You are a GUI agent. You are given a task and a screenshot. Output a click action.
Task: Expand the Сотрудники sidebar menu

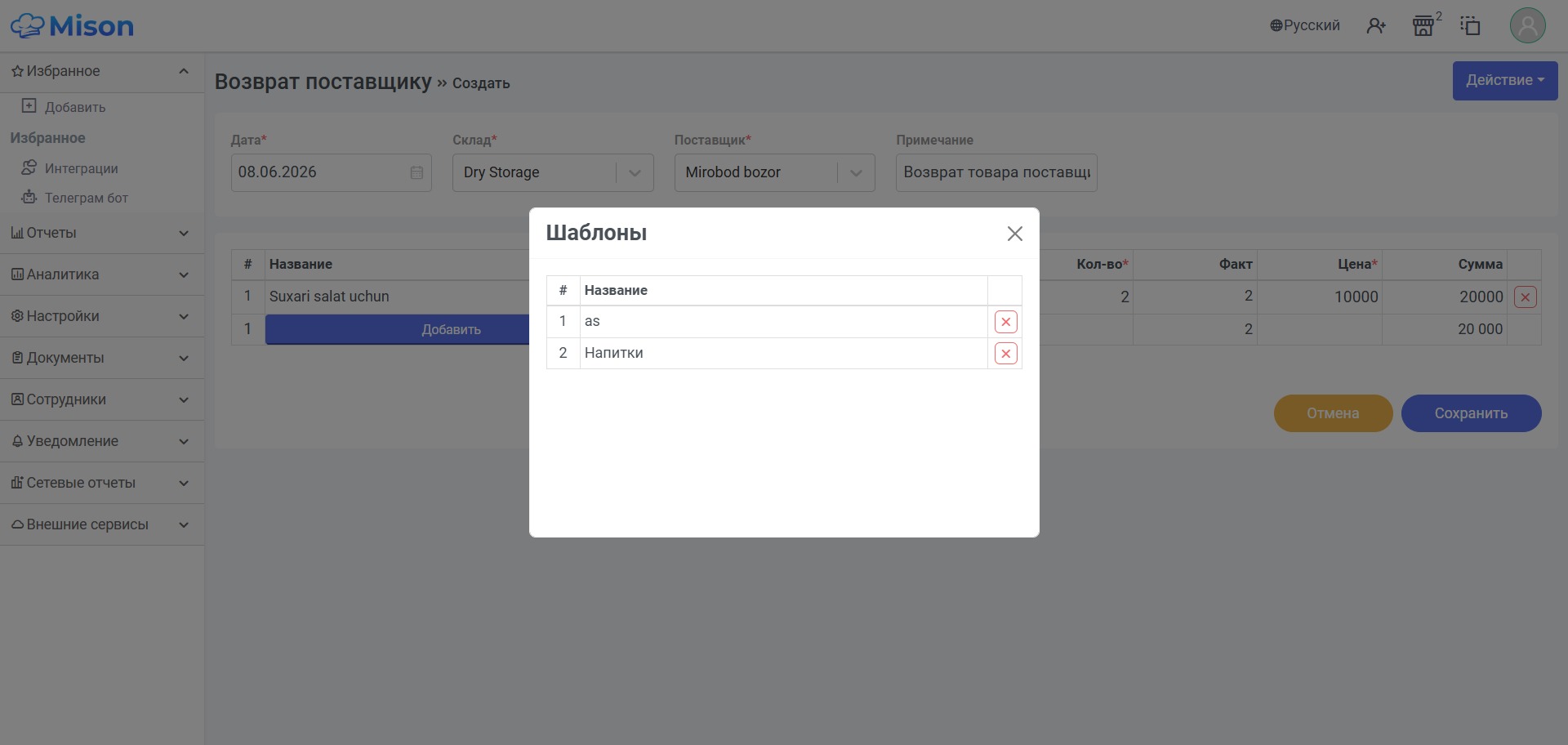(101, 400)
